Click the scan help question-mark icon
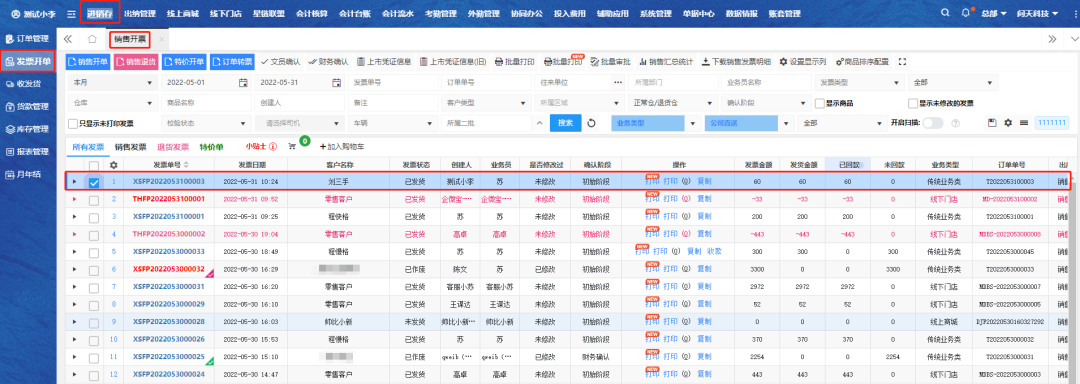 (955, 123)
